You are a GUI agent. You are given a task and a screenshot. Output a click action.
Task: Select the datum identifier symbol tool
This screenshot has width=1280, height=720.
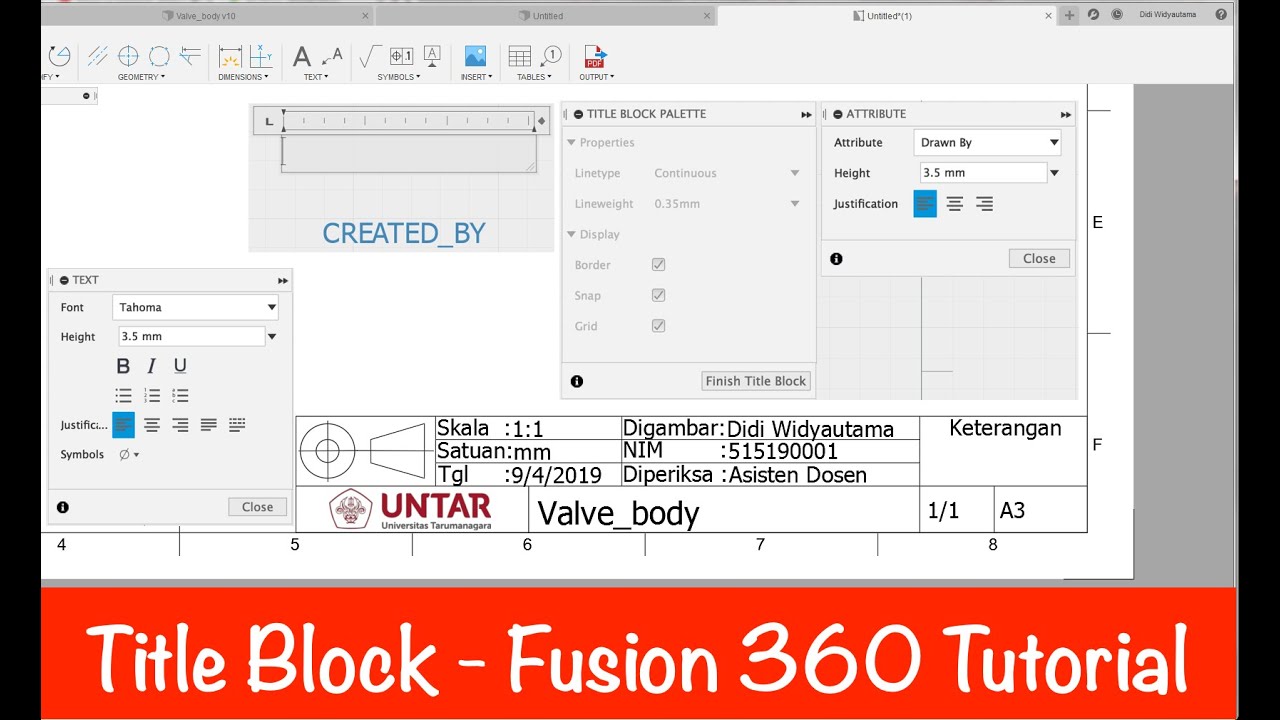click(432, 56)
